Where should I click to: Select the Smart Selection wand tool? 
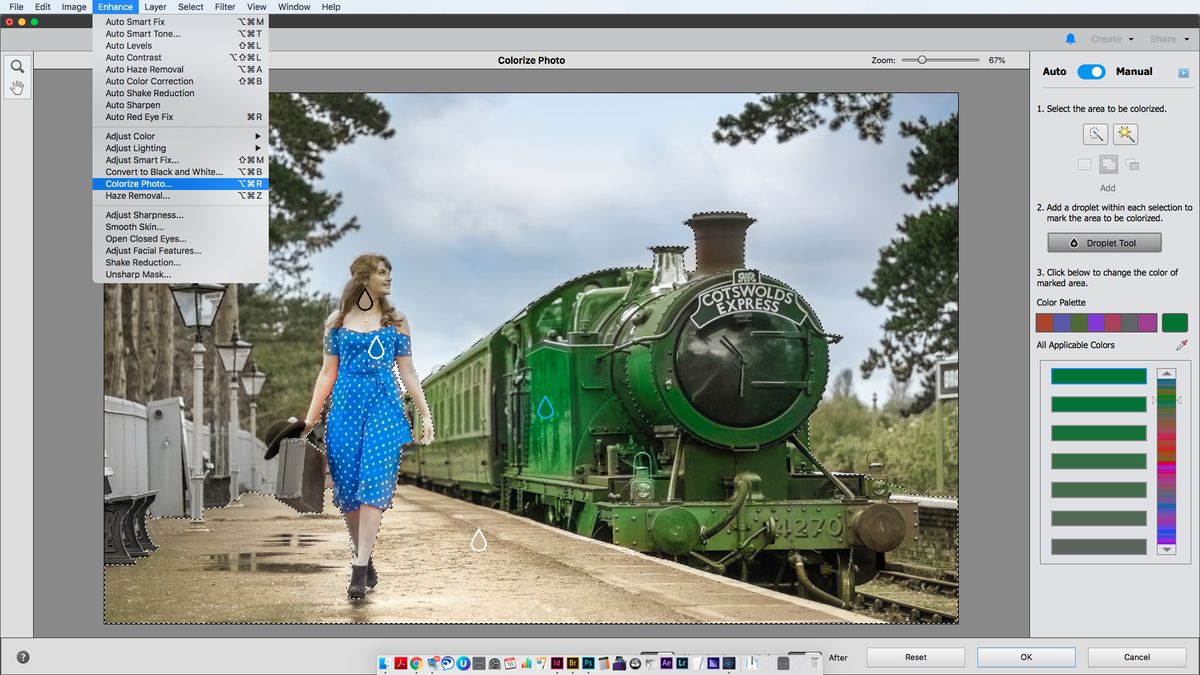click(x=1124, y=133)
